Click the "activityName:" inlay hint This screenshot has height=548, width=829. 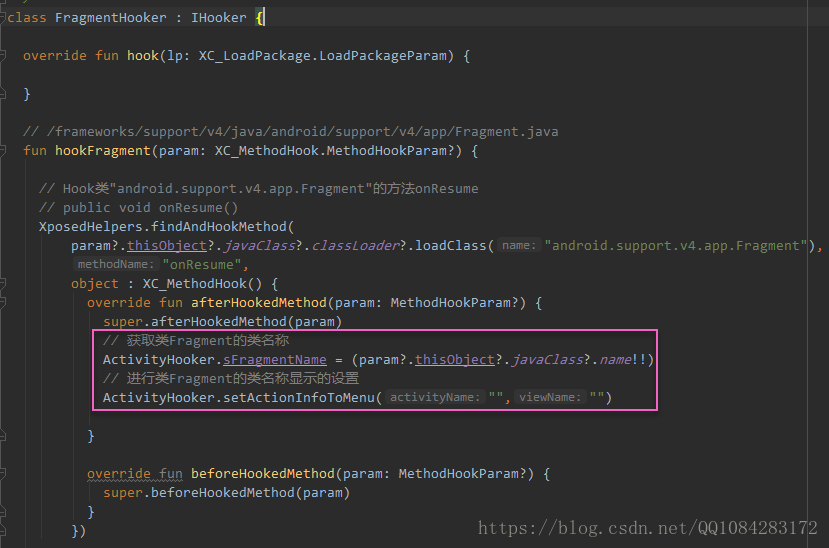tap(435, 397)
